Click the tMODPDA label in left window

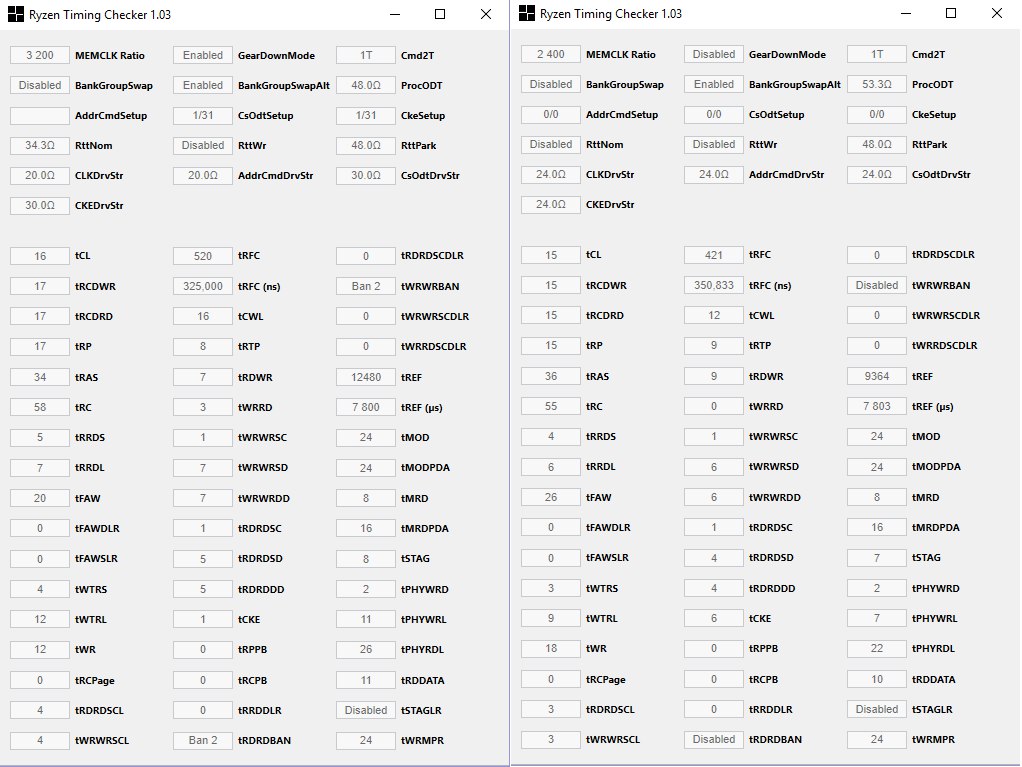425,468
